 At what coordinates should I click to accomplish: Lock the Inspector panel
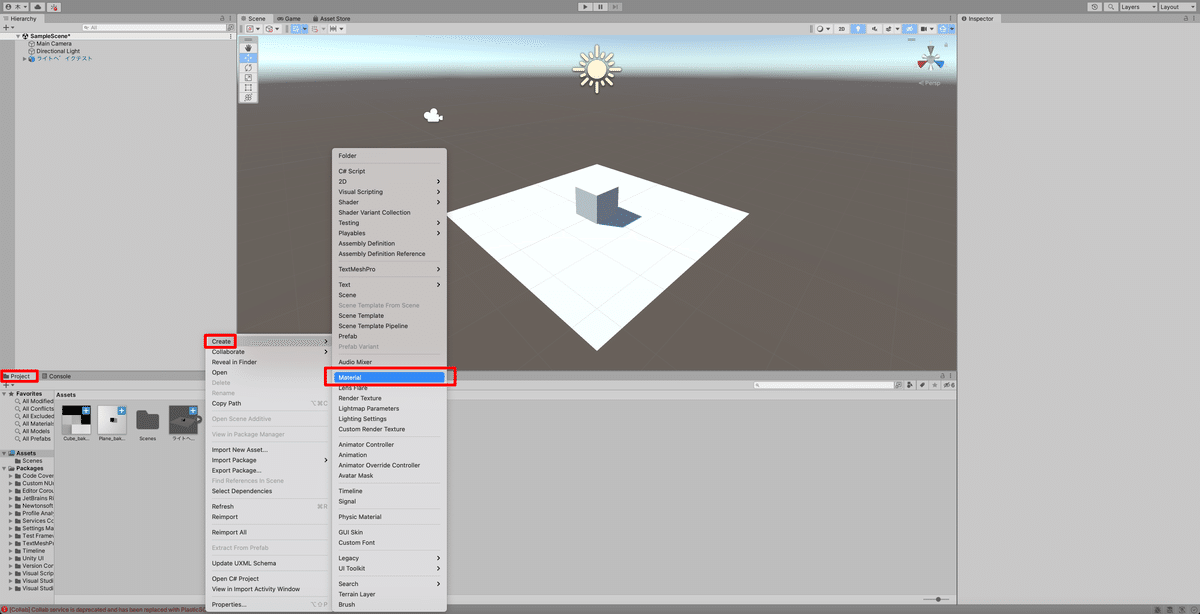pos(1185,18)
